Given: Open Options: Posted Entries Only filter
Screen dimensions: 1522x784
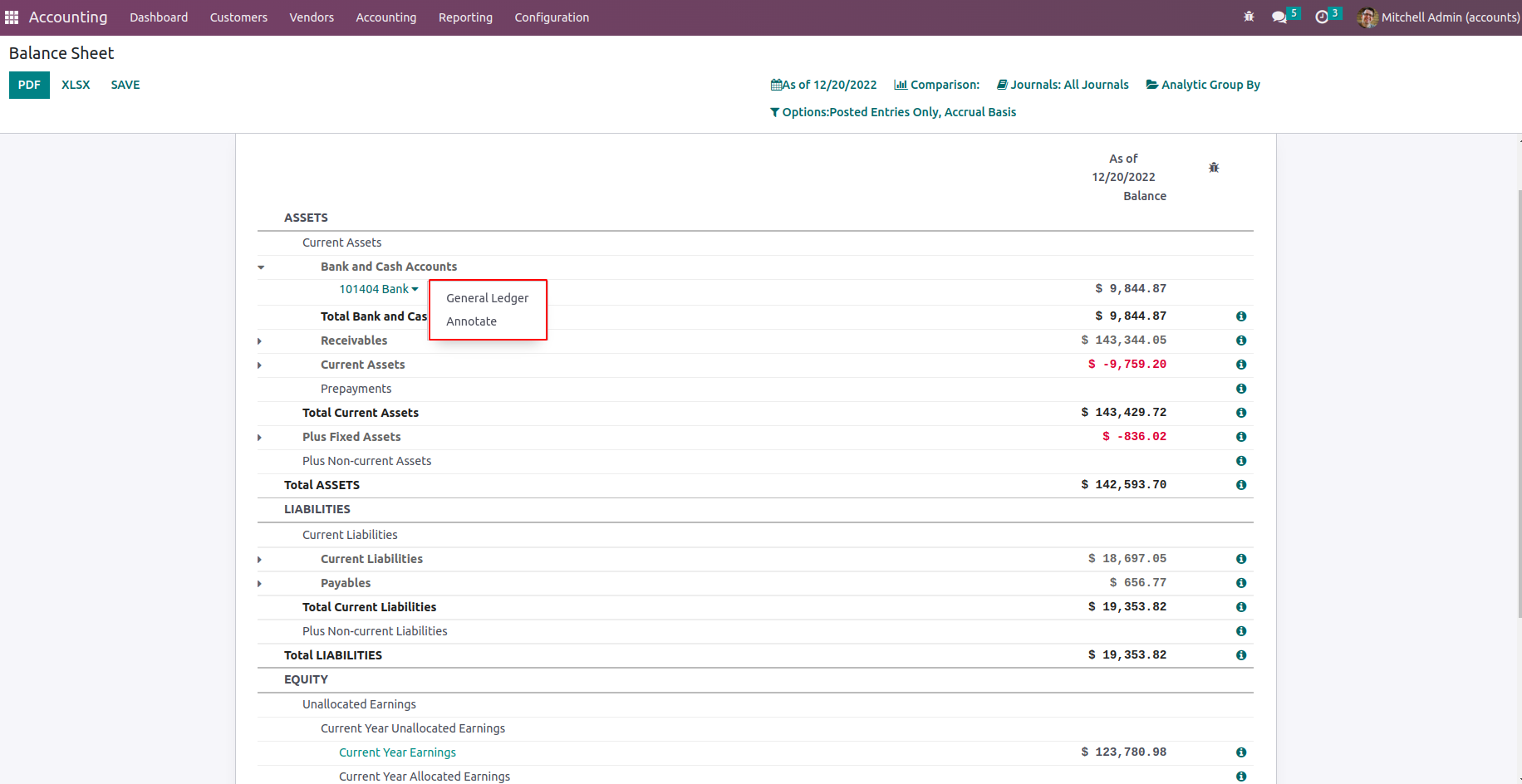Looking at the screenshot, I should [x=893, y=112].
